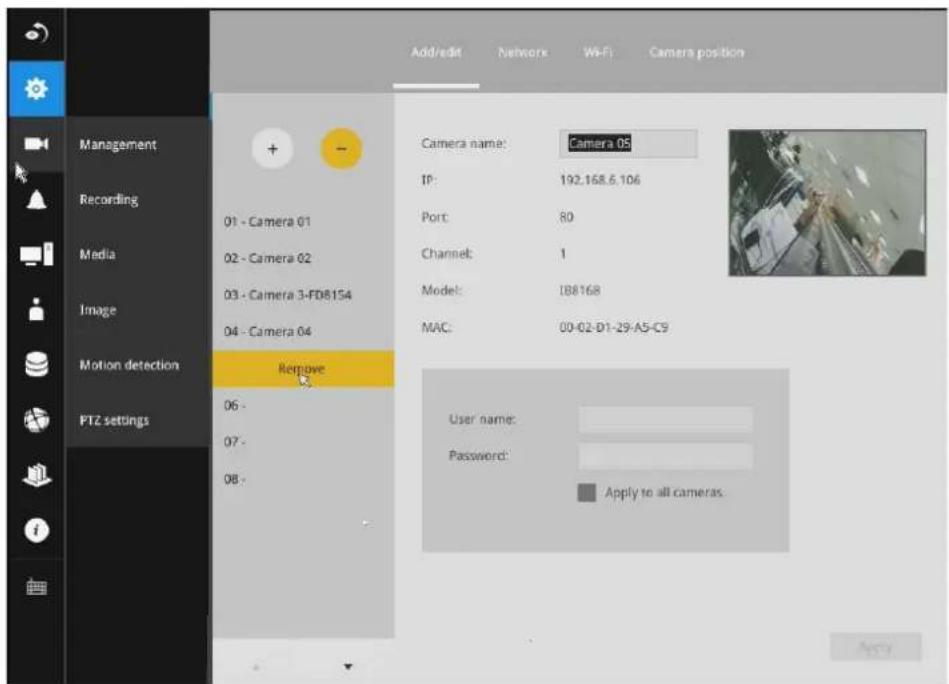Open PTZ settings
The height and width of the screenshot is (684, 949).
tap(114, 420)
